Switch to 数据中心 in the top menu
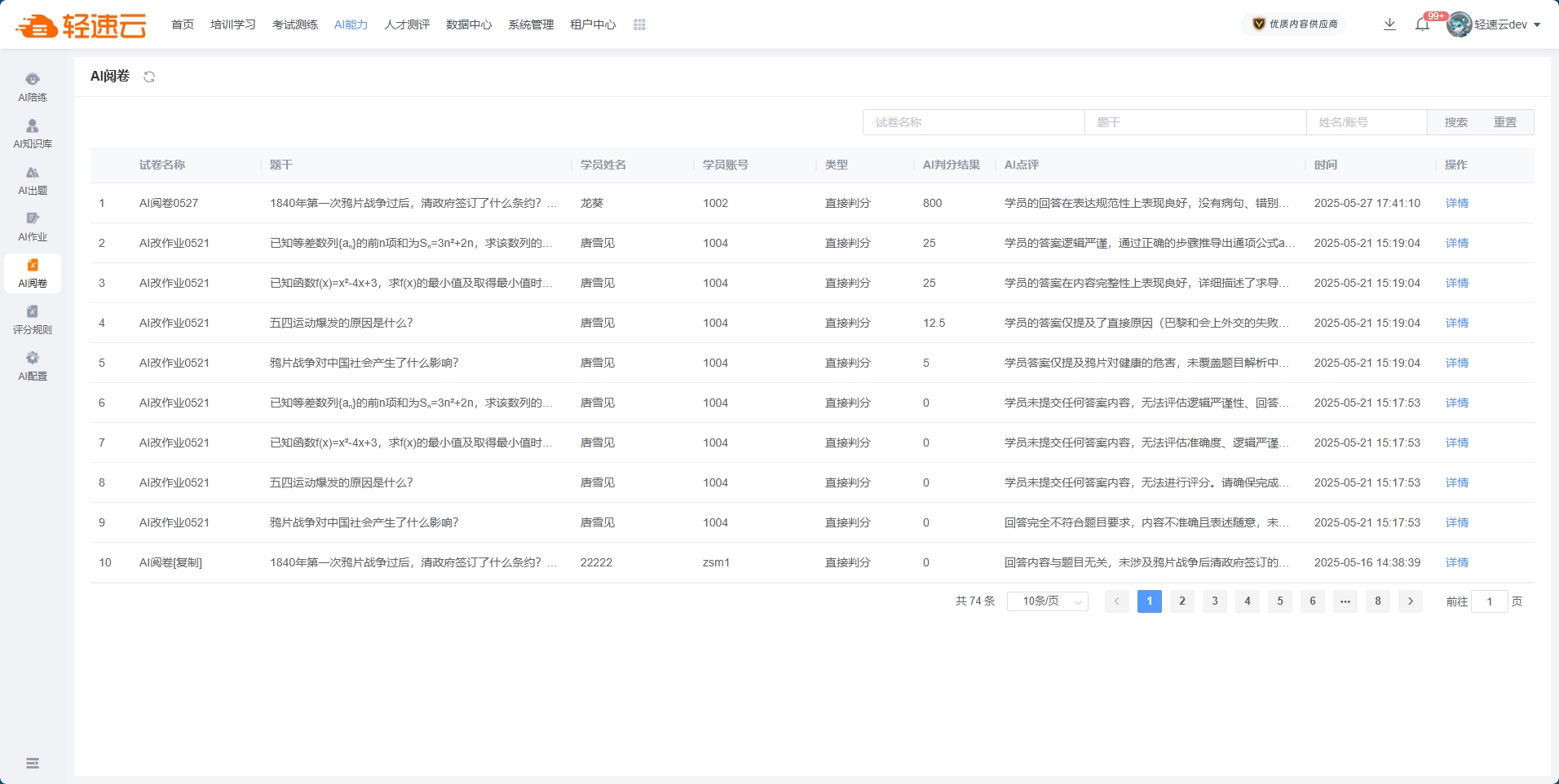 tap(469, 24)
